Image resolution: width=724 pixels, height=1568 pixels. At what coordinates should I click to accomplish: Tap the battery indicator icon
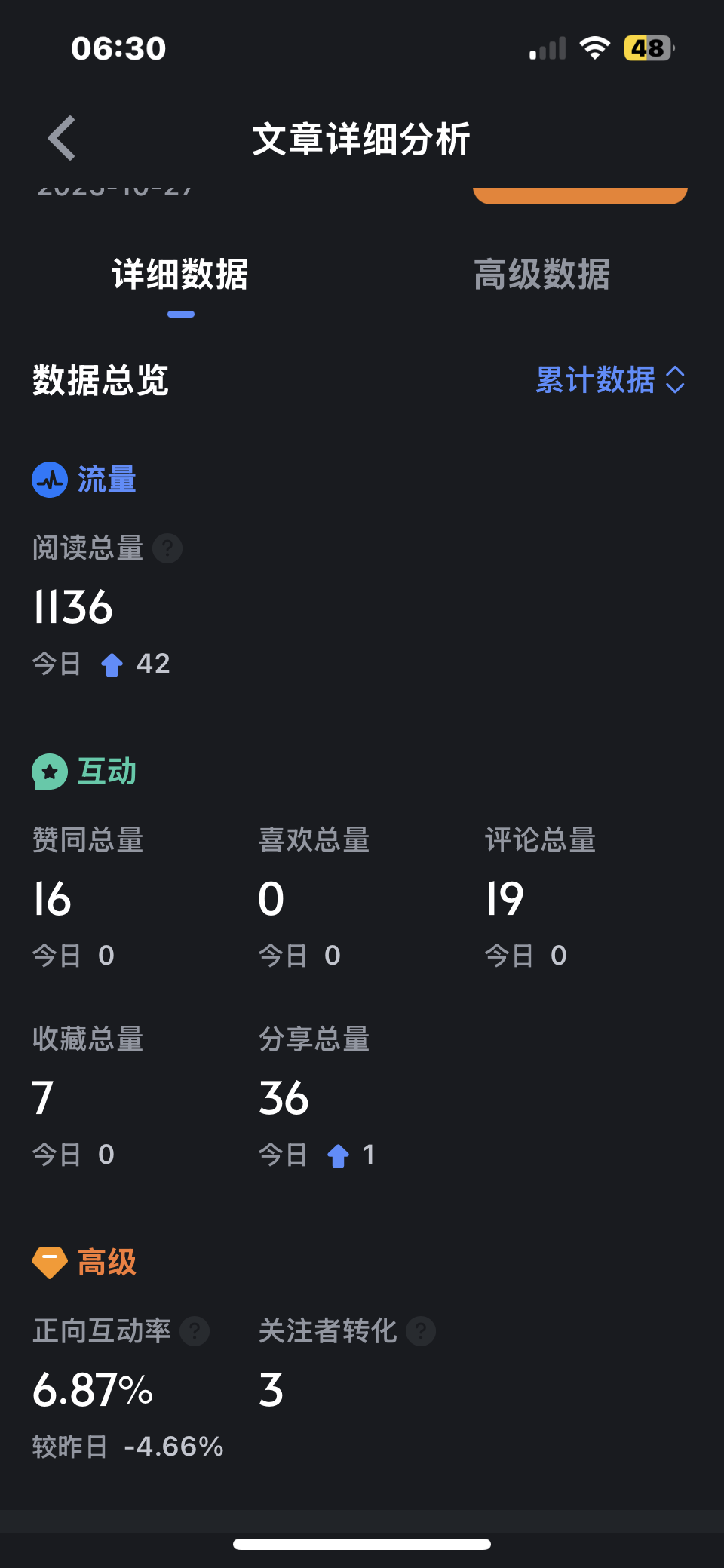coord(649,48)
